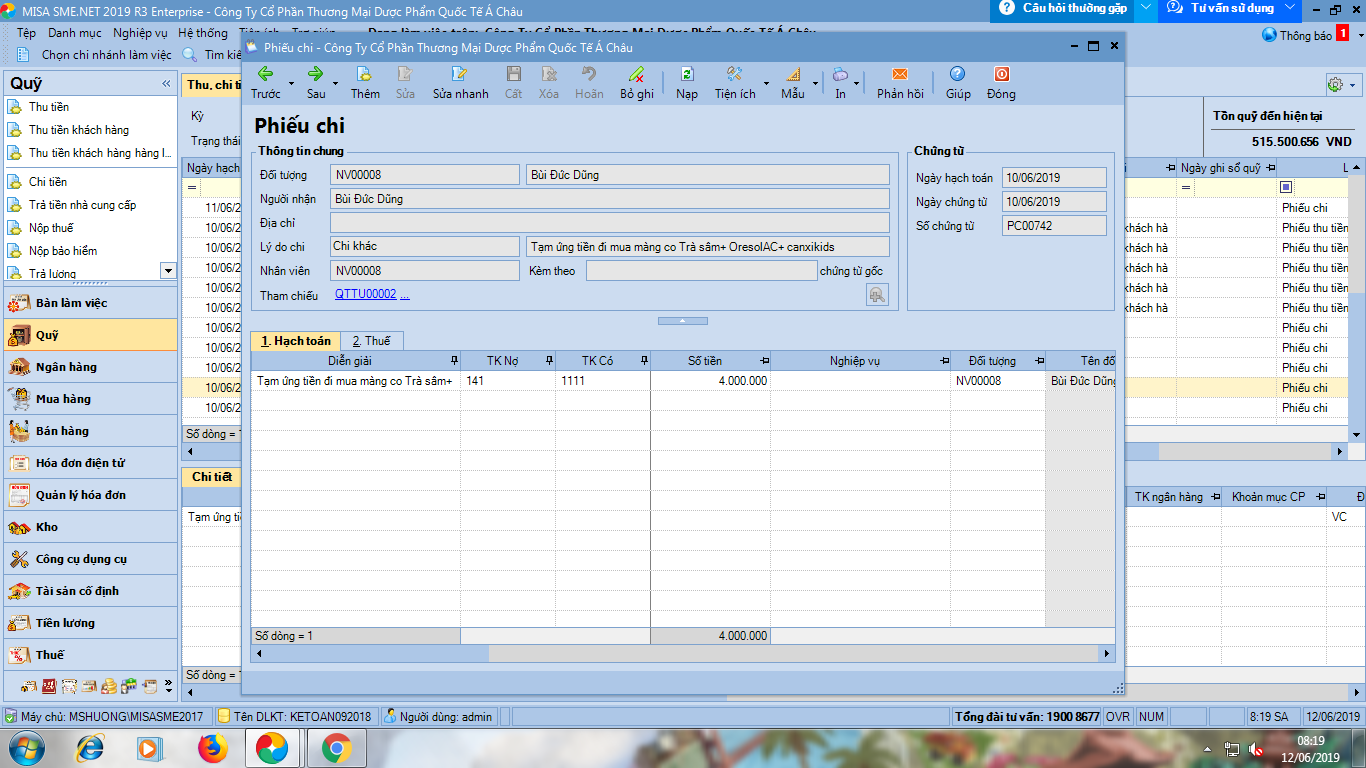Click the Sau (next) arrow icon

coord(315,74)
